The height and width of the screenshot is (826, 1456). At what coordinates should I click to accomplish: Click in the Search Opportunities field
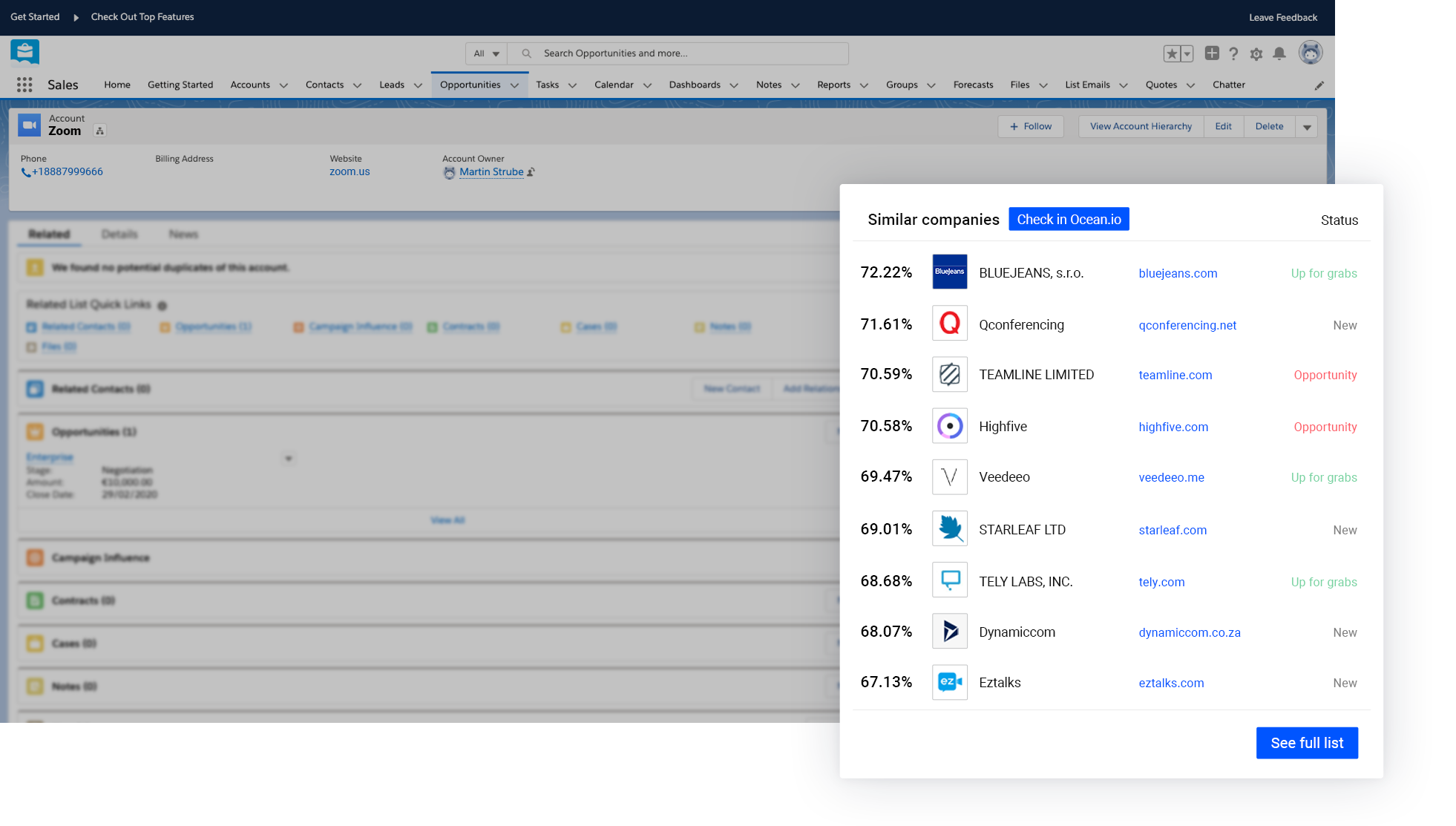678,53
